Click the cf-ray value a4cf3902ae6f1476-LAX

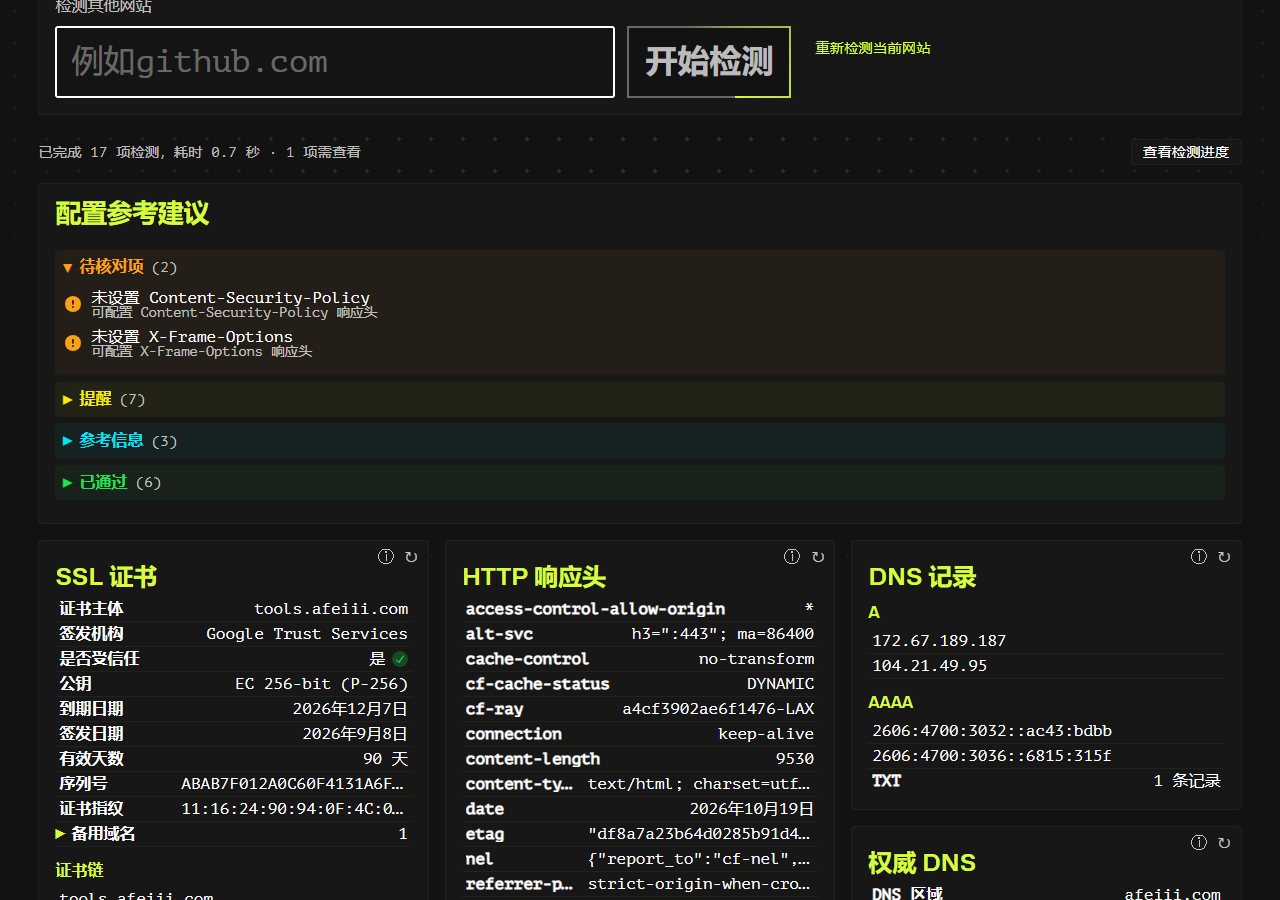coord(718,709)
